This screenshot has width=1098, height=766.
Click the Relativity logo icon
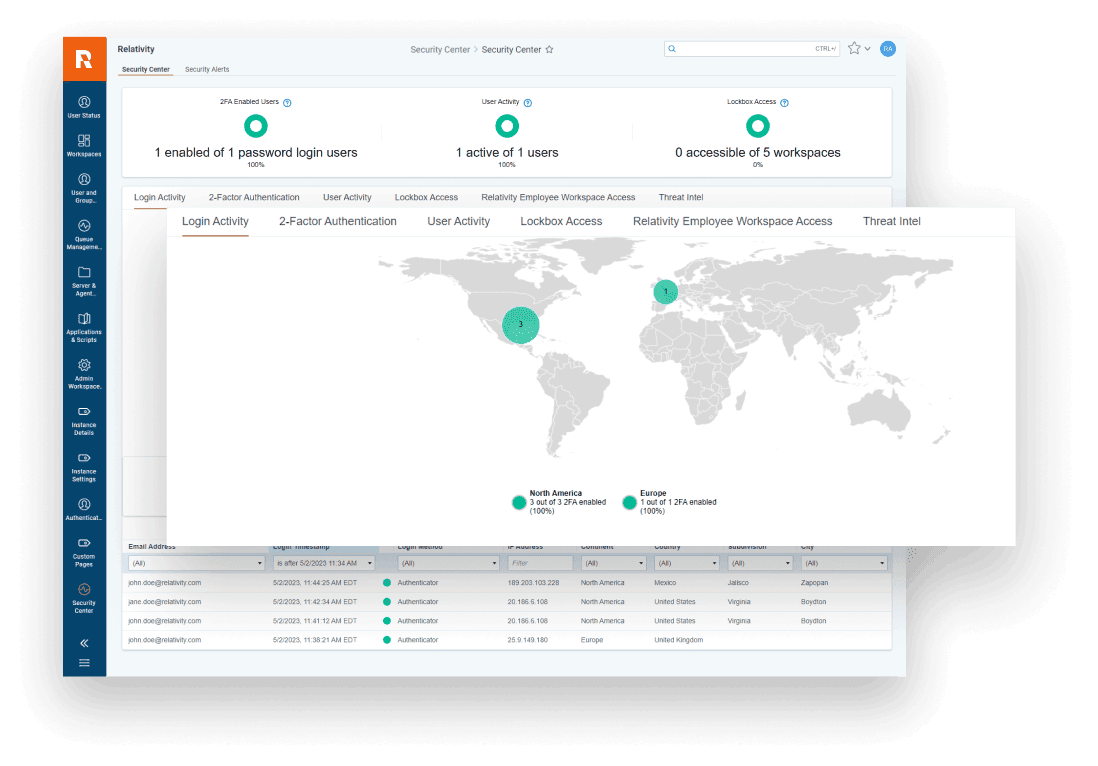click(x=84, y=60)
